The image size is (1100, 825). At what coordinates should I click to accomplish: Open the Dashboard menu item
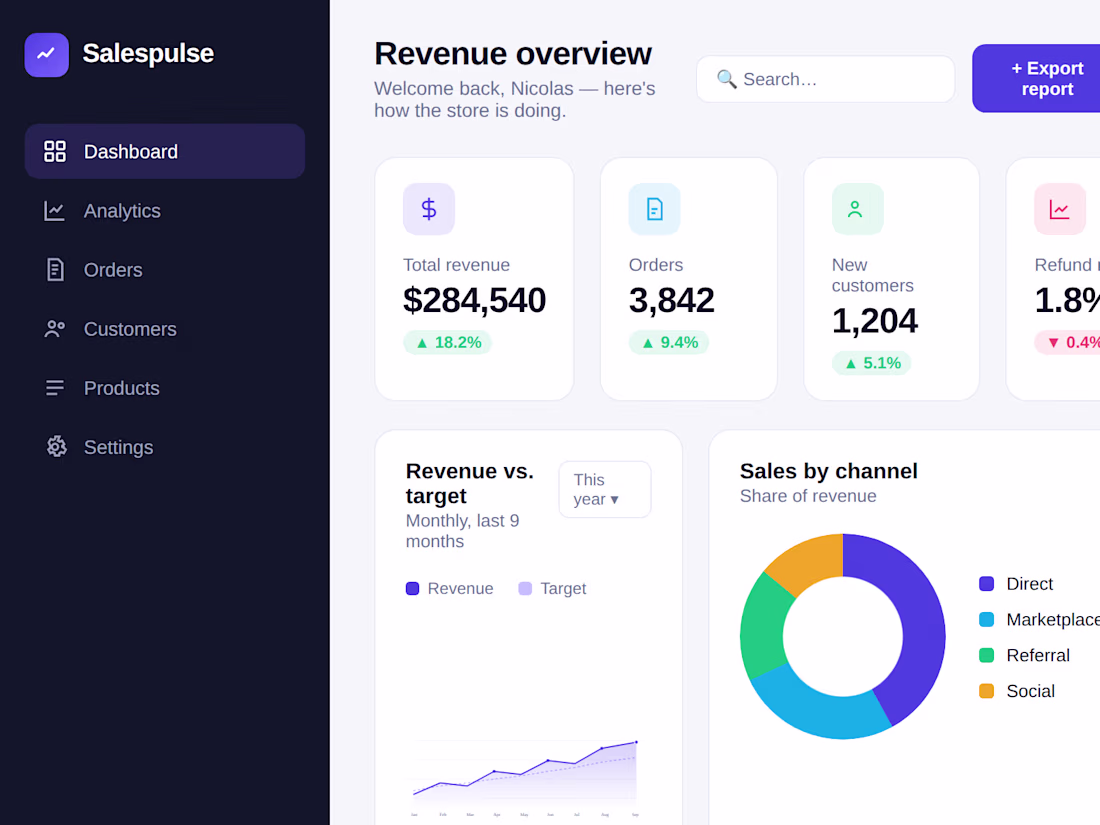165,152
